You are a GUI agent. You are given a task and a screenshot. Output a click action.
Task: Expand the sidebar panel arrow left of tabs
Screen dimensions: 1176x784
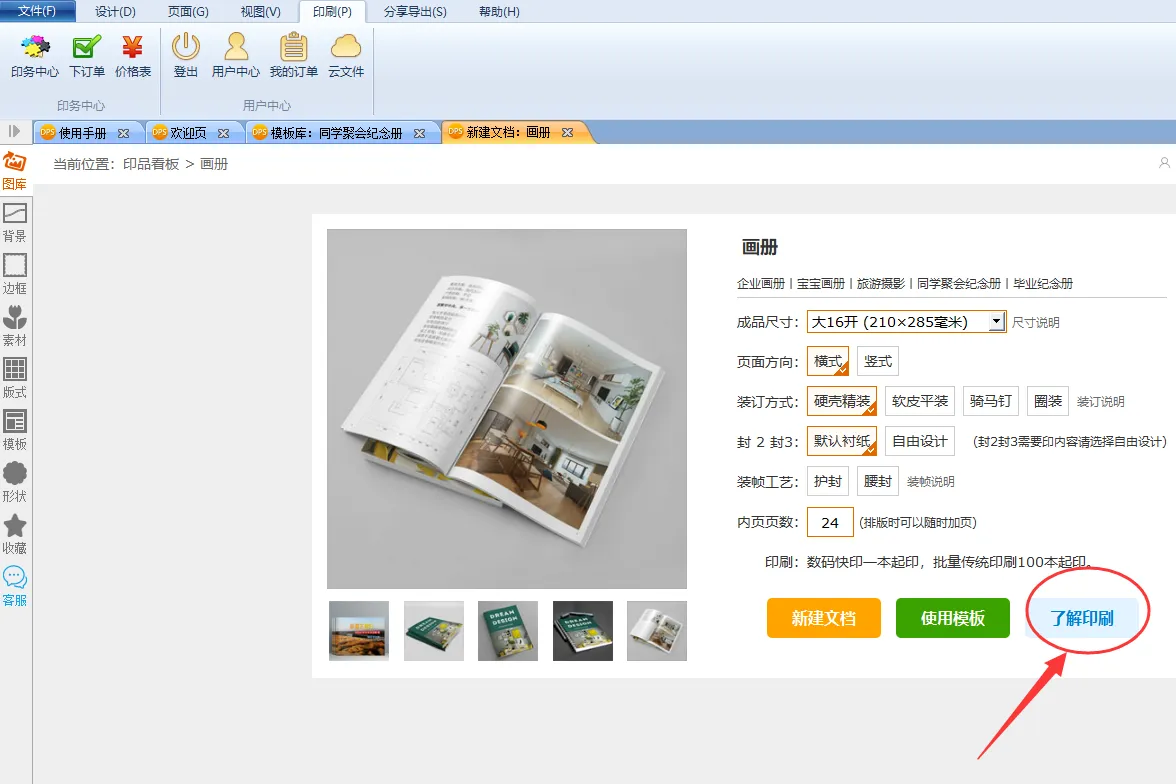click(15, 131)
